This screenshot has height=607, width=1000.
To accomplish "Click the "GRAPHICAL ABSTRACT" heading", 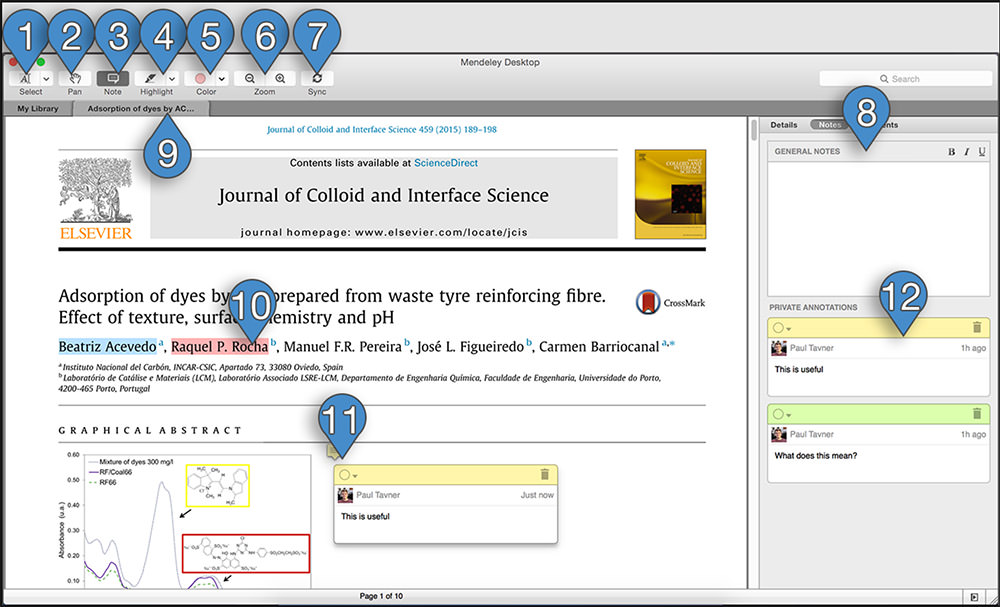I will pyautogui.click(x=150, y=430).
